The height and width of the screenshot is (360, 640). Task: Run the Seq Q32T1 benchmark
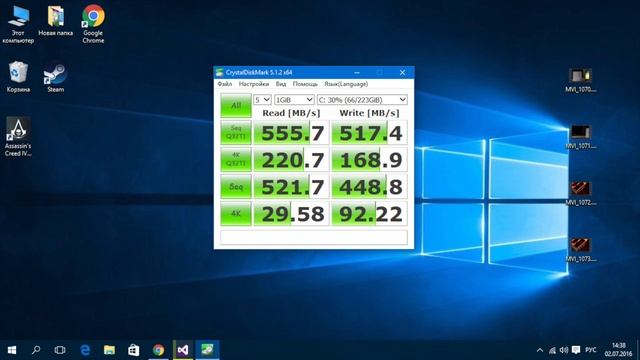tap(236, 132)
